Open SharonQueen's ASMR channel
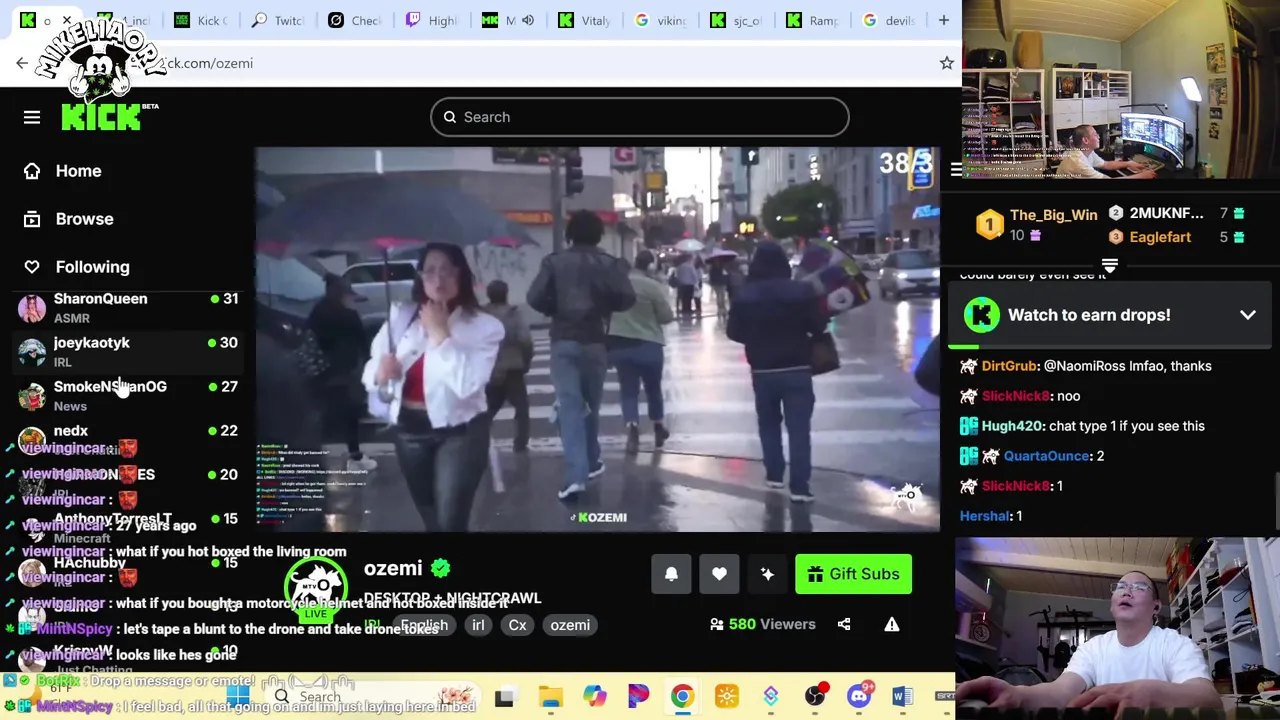Viewport: 1280px width, 720px height. (128, 308)
